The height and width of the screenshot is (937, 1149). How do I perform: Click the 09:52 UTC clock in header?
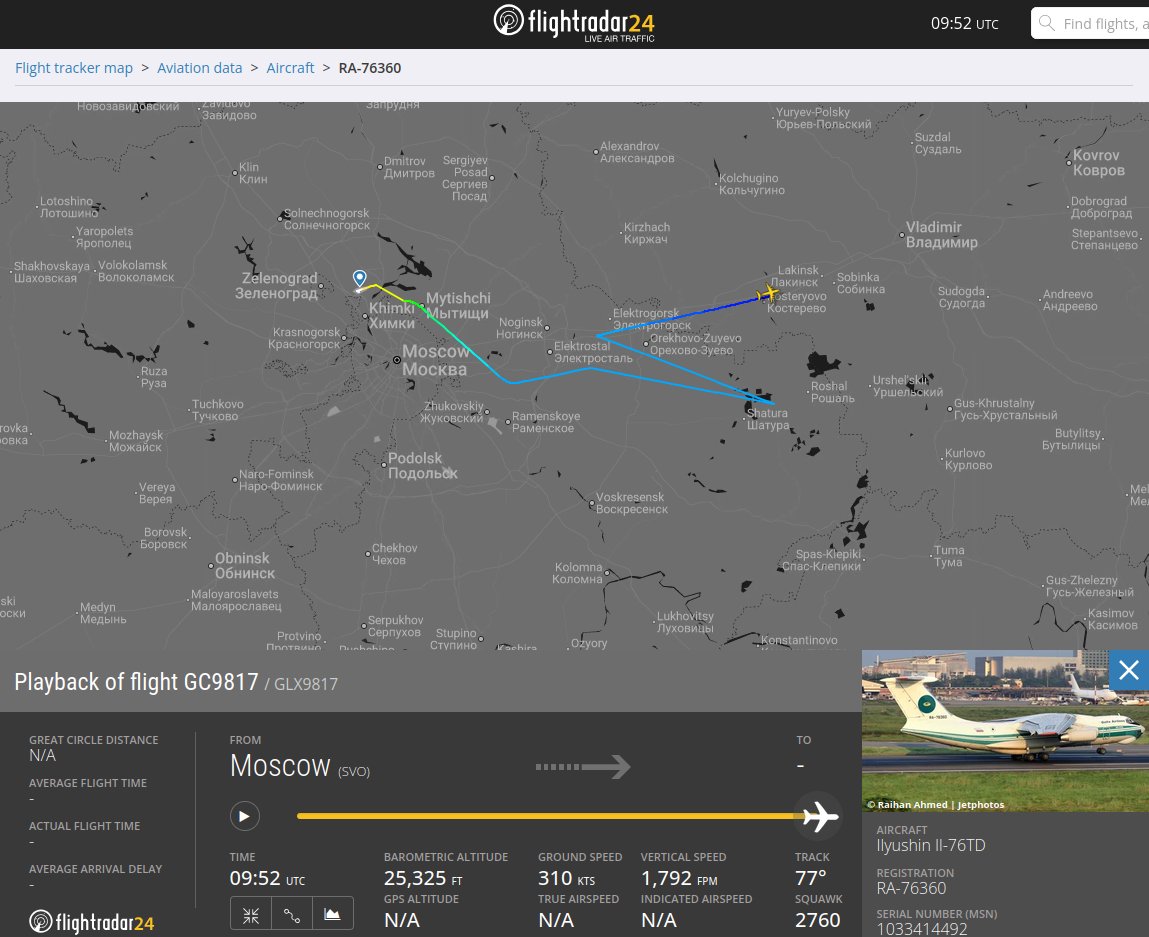coord(964,23)
